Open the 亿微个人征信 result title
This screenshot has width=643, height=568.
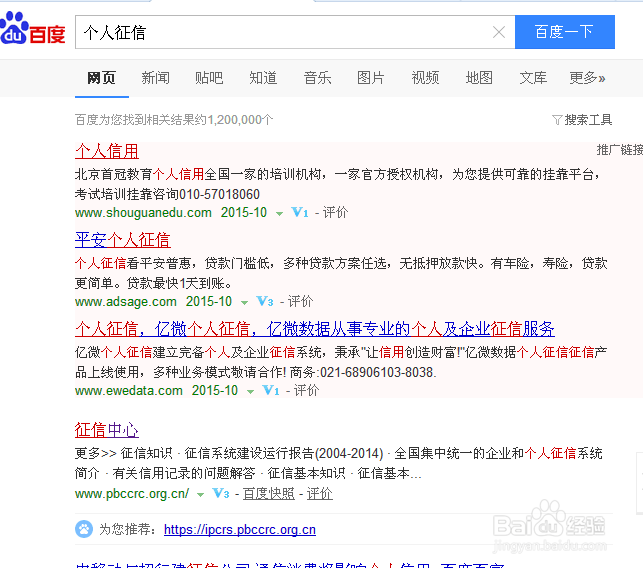click(x=315, y=329)
